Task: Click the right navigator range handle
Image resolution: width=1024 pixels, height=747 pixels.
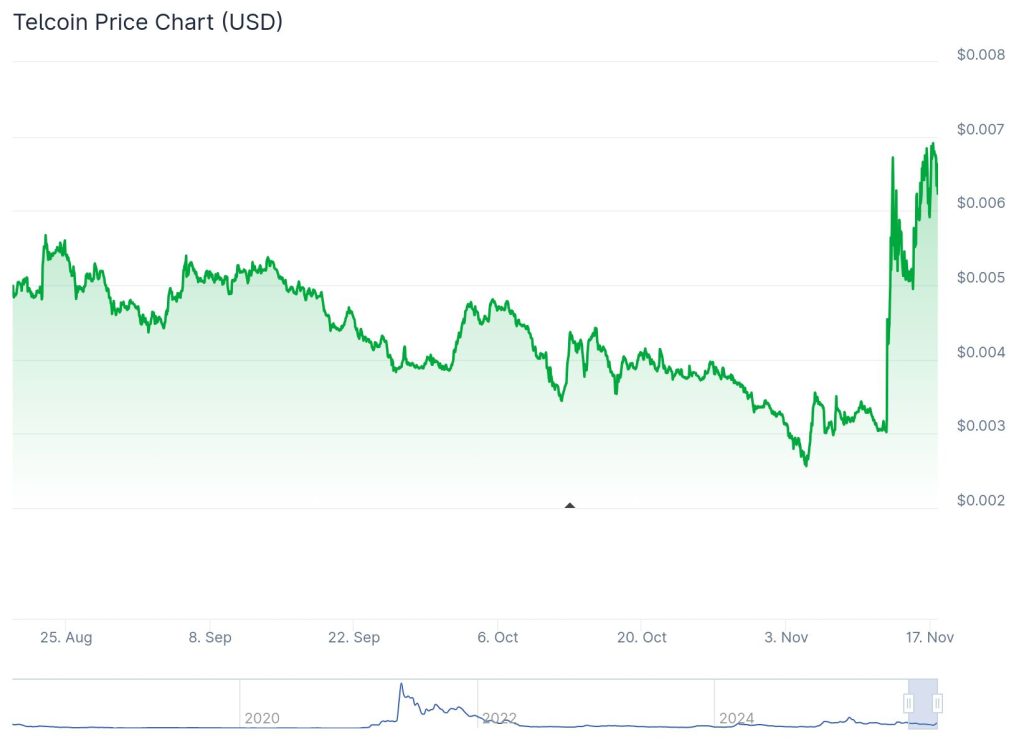Action: pos(938,704)
